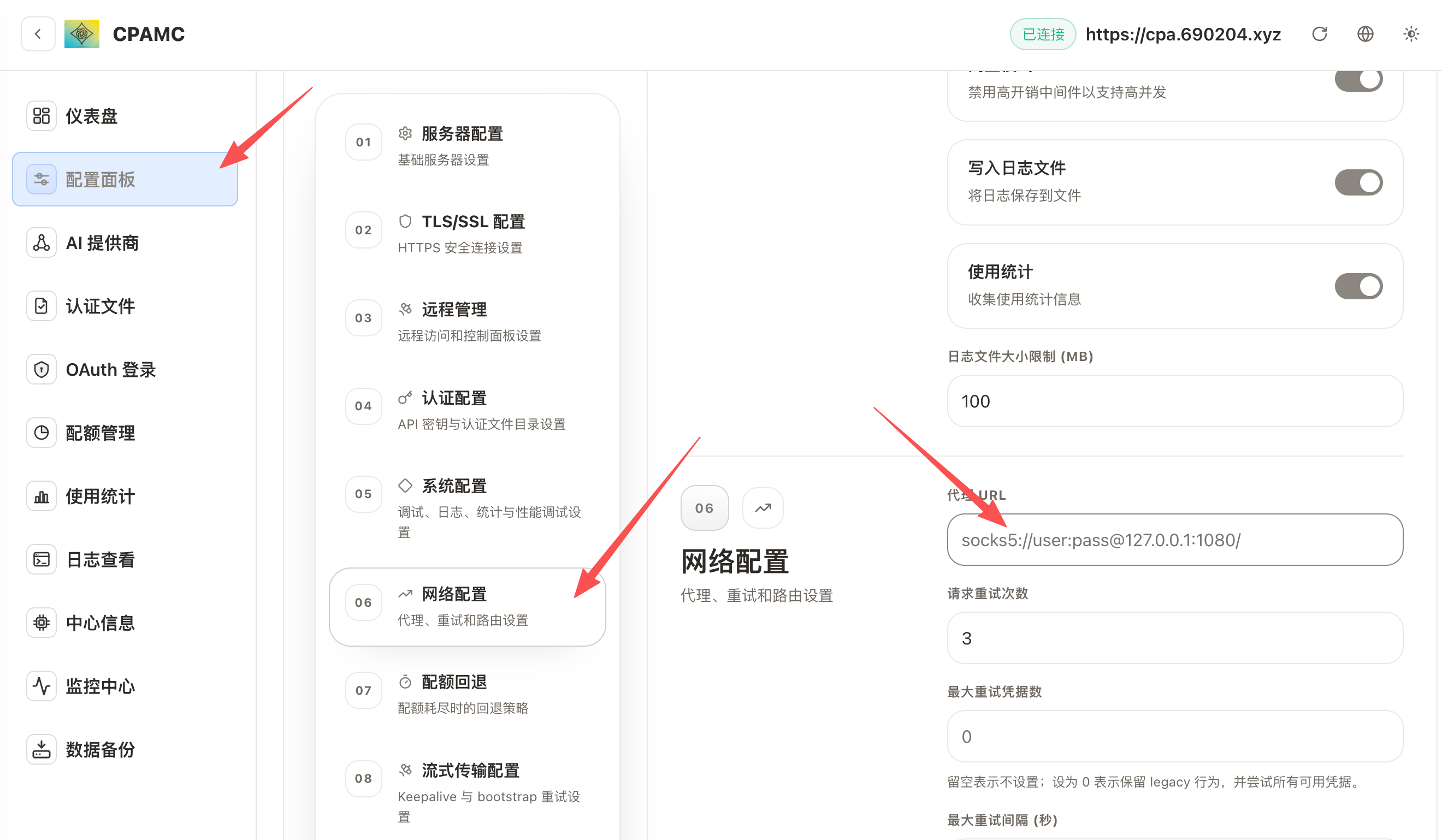1442x840 pixels.
Task: Click the 网络配置 section heading
Action: click(x=735, y=561)
